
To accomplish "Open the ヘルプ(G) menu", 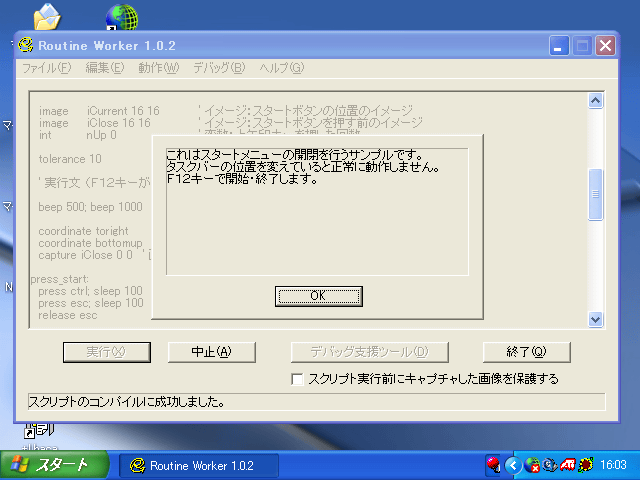I will click(x=282, y=68).
